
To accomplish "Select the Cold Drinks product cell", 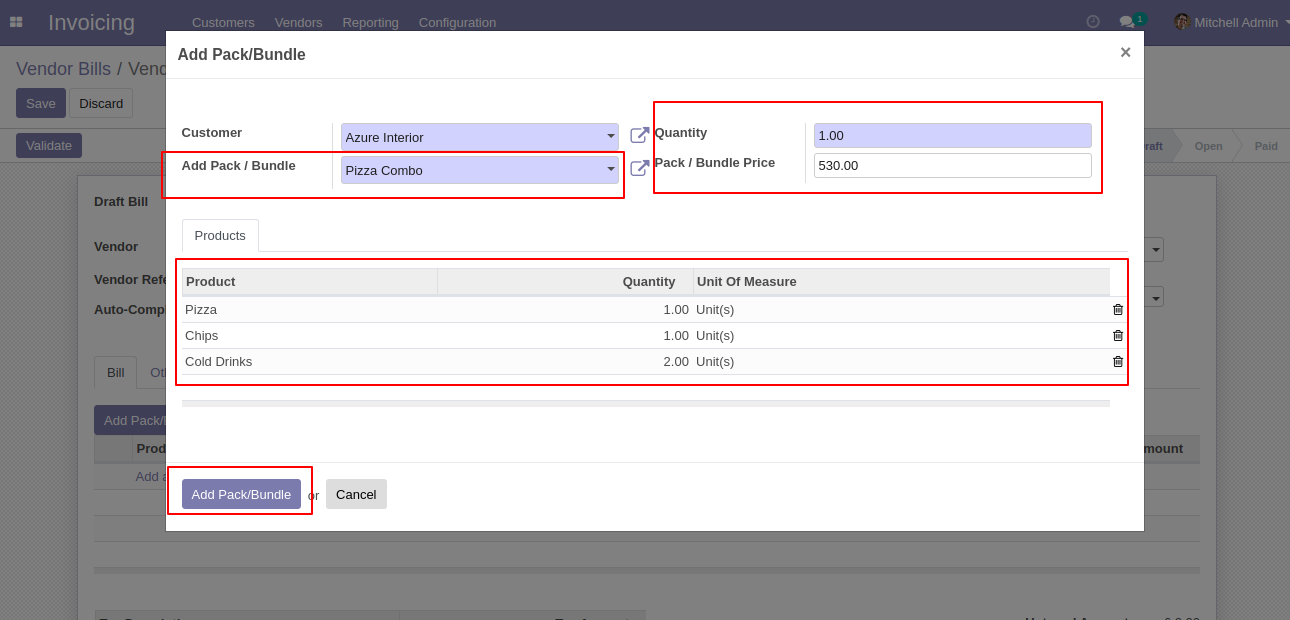I will [x=310, y=362].
